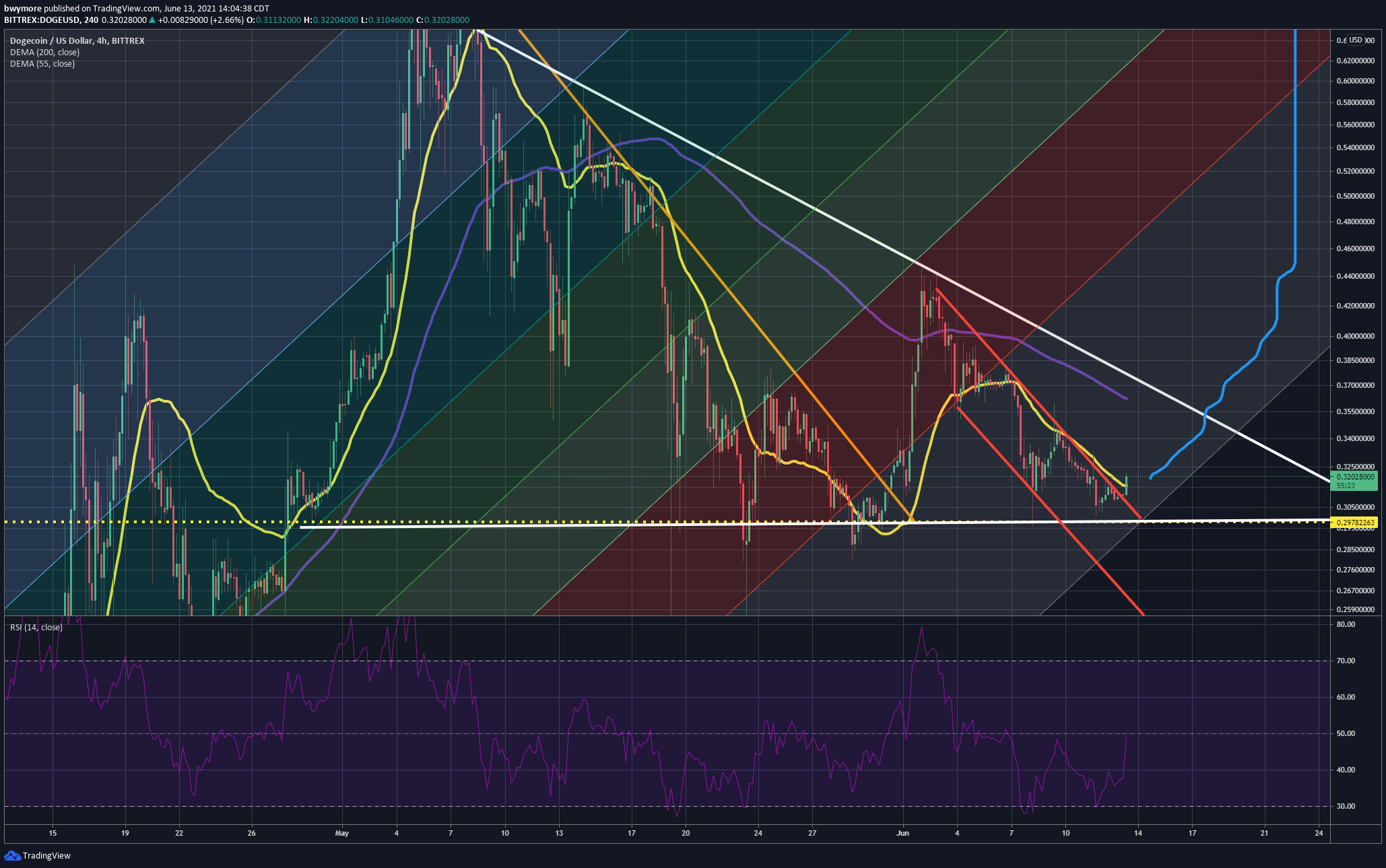Click the 0.40000000 price axis label
This screenshot has height=868, width=1386.
[1355, 336]
